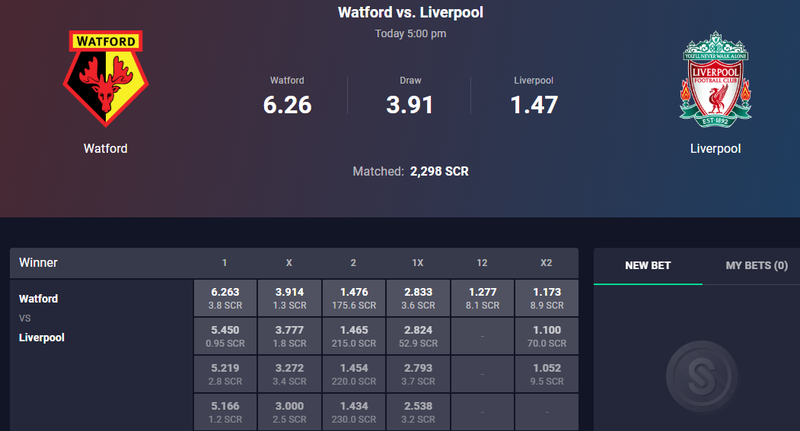Choose the 12 odds 1.277

[482, 298]
